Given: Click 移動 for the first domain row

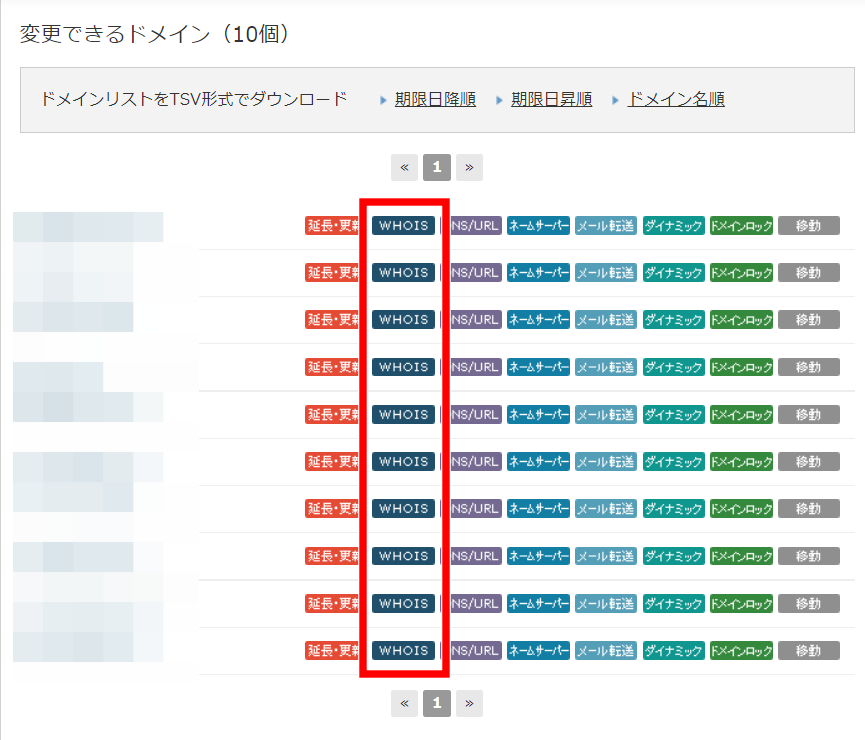Looking at the screenshot, I should point(809,226).
